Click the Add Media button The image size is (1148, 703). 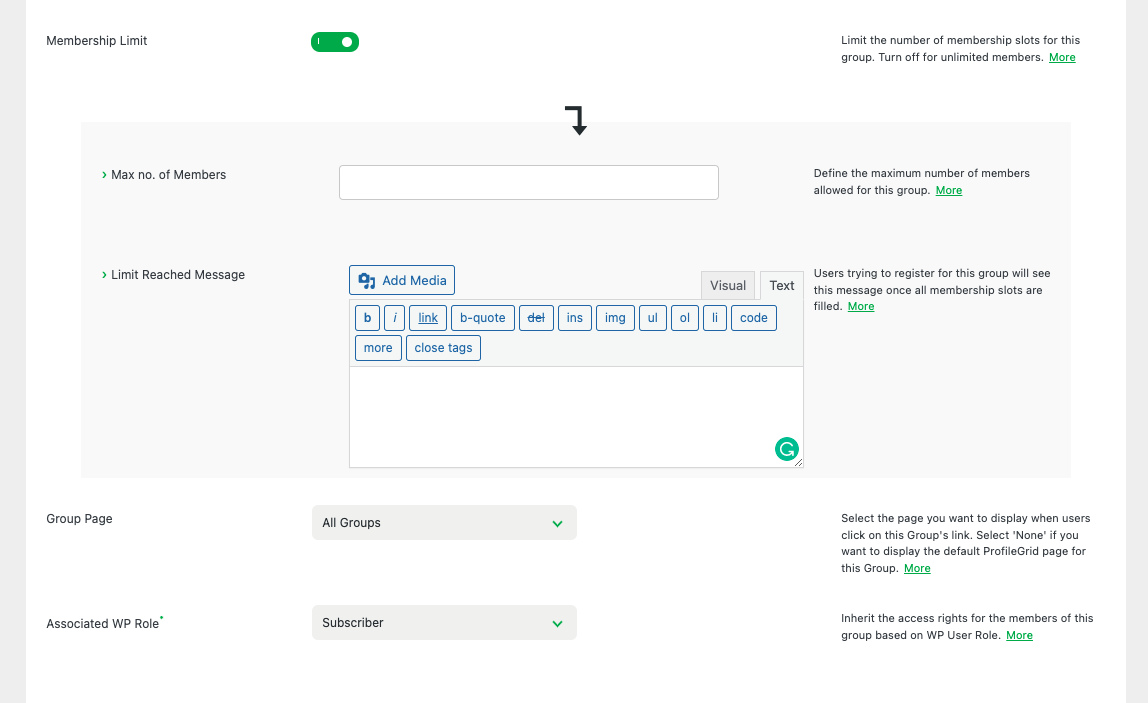[x=402, y=280]
